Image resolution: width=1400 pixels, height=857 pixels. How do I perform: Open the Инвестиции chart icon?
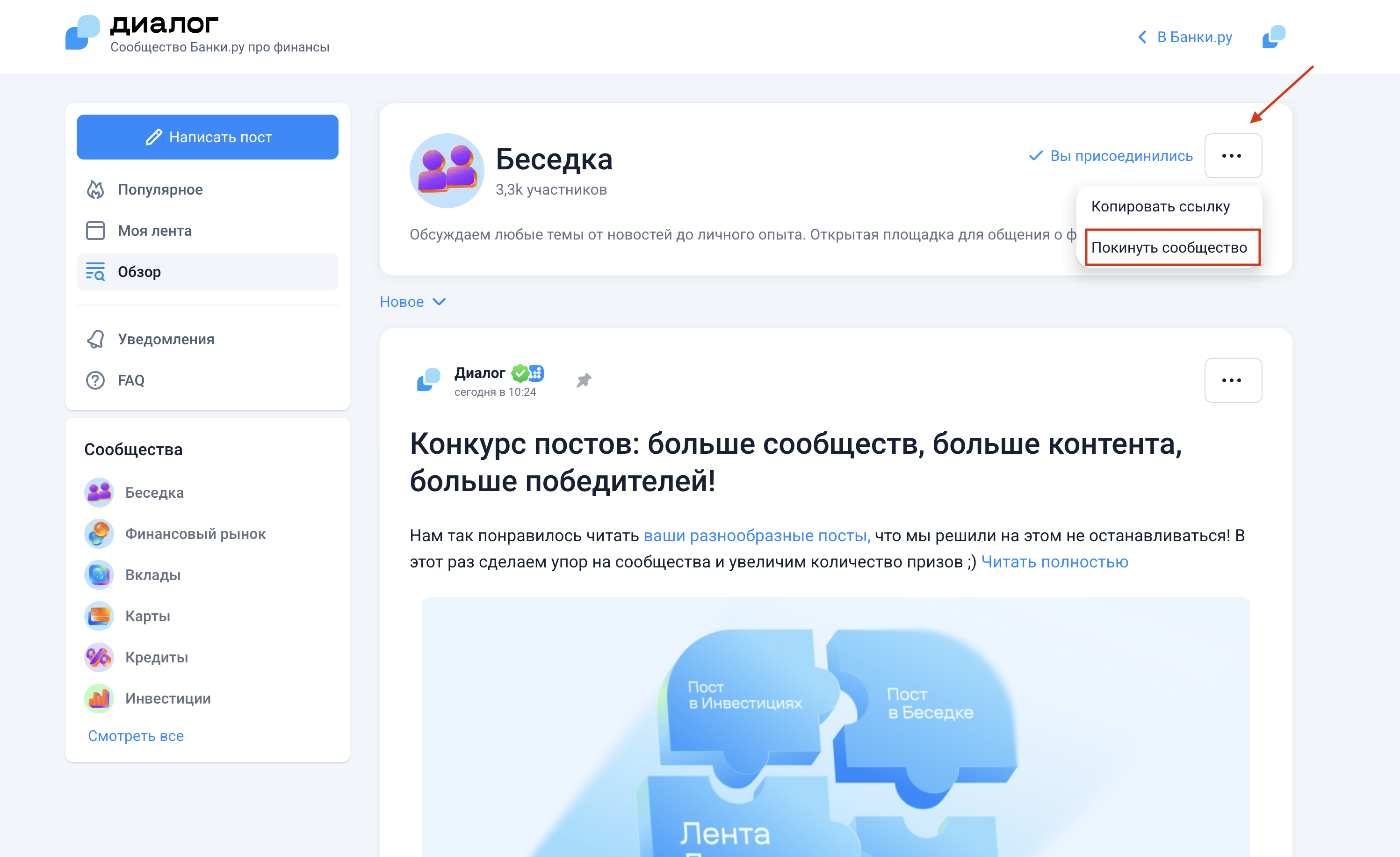99,698
